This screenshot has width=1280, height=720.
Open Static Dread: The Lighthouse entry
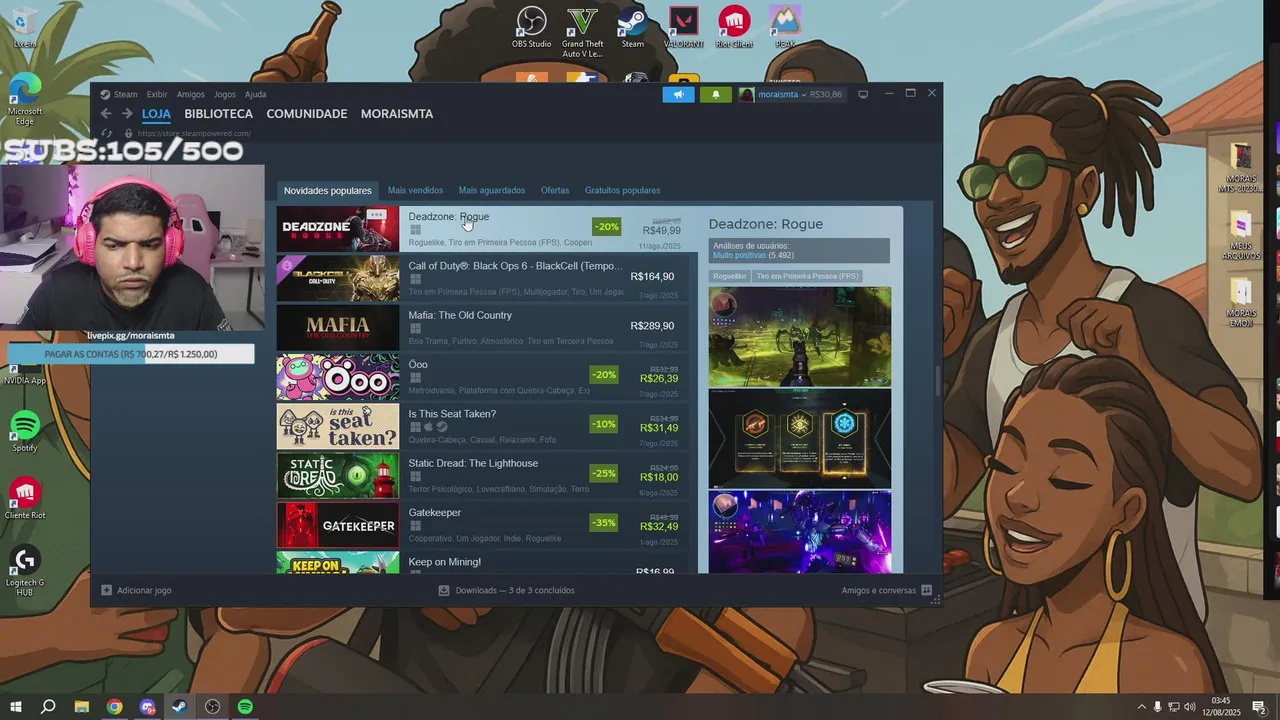click(x=484, y=475)
